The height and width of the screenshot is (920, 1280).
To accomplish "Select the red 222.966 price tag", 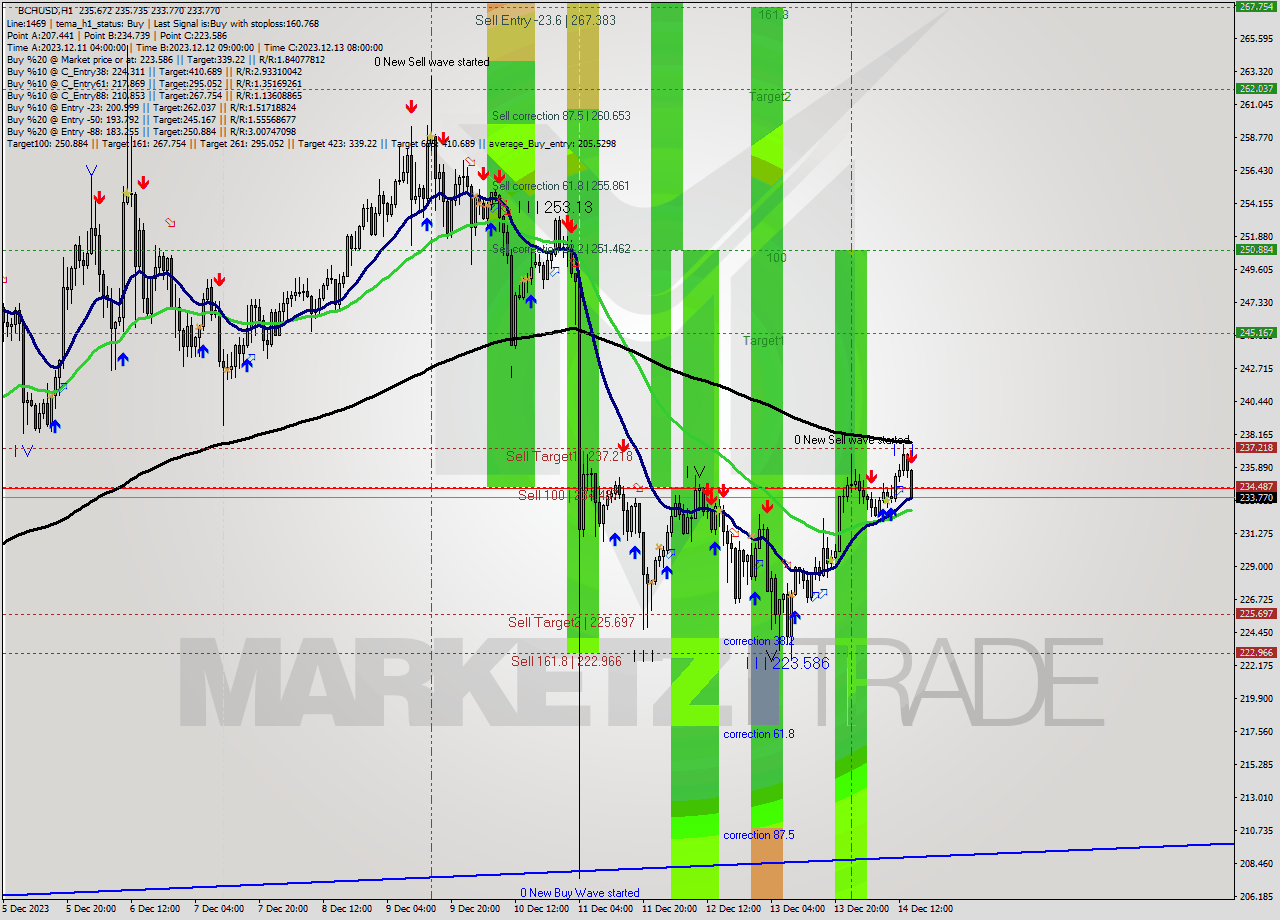I will click(x=1256, y=653).
